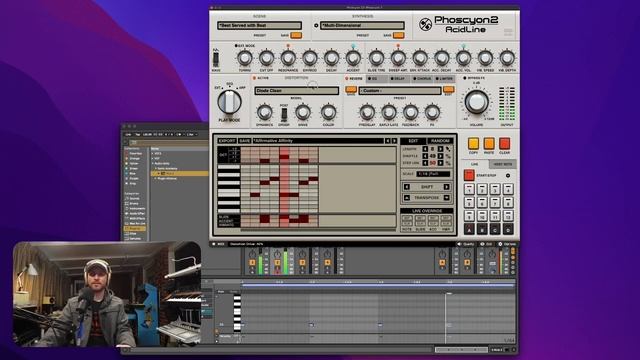
Task: Select pattern pad 4
Action: 508,189
